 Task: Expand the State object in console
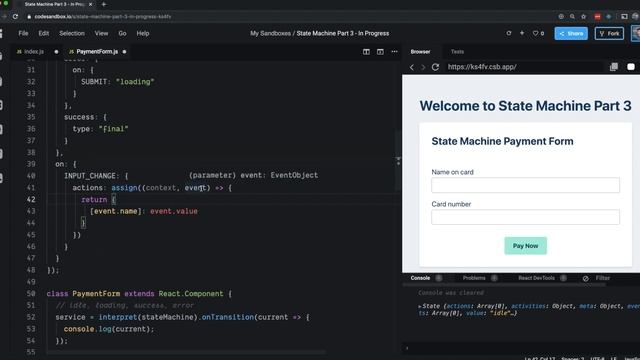click(x=420, y=306)
